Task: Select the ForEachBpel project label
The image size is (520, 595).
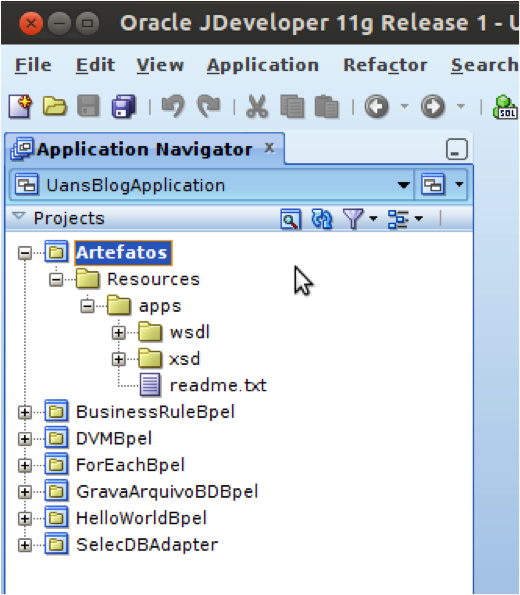Action: [130, 466]
